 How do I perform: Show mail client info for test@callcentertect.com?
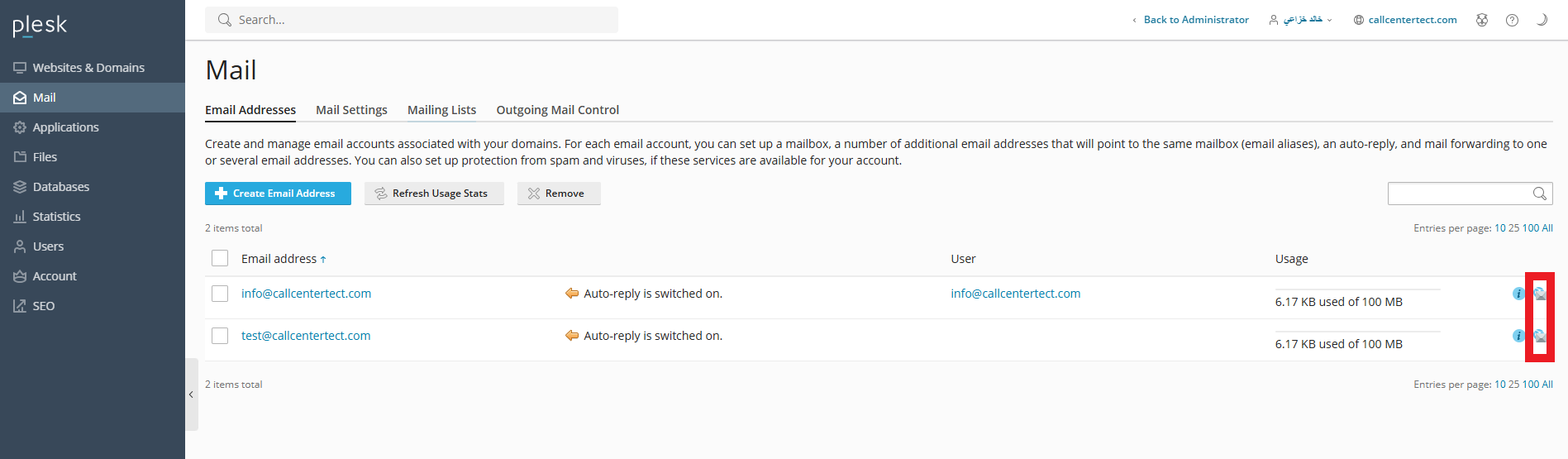[1518, 336]
